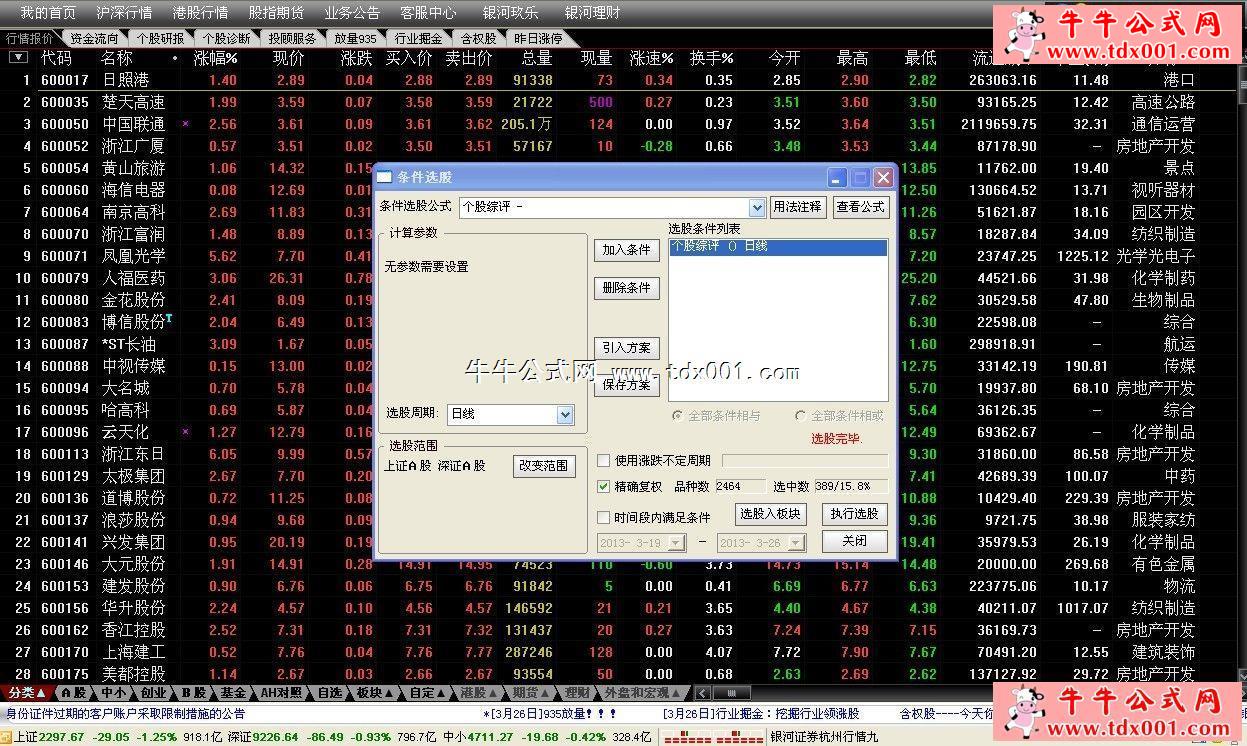This screenshot has width=1247, height=746.
Task: Switch to the 个股诊断 tab
Action: coord(226,39)
